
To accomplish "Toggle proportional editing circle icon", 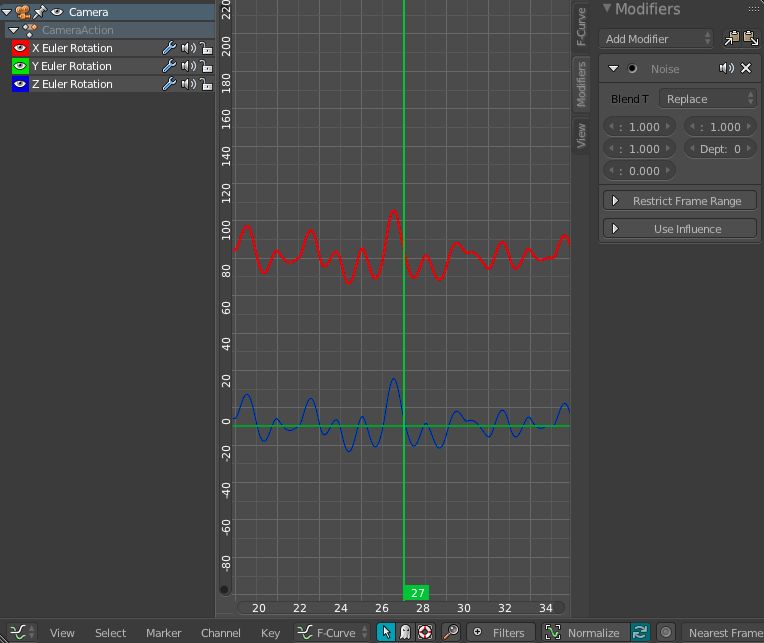I will (666, 632).
